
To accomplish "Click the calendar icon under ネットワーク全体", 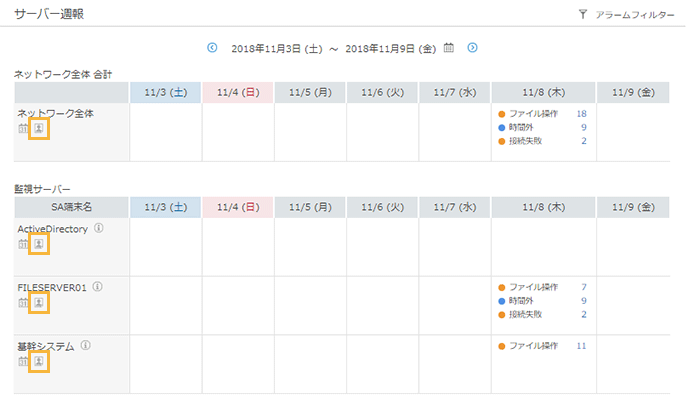I will click(x=23, y=129).
